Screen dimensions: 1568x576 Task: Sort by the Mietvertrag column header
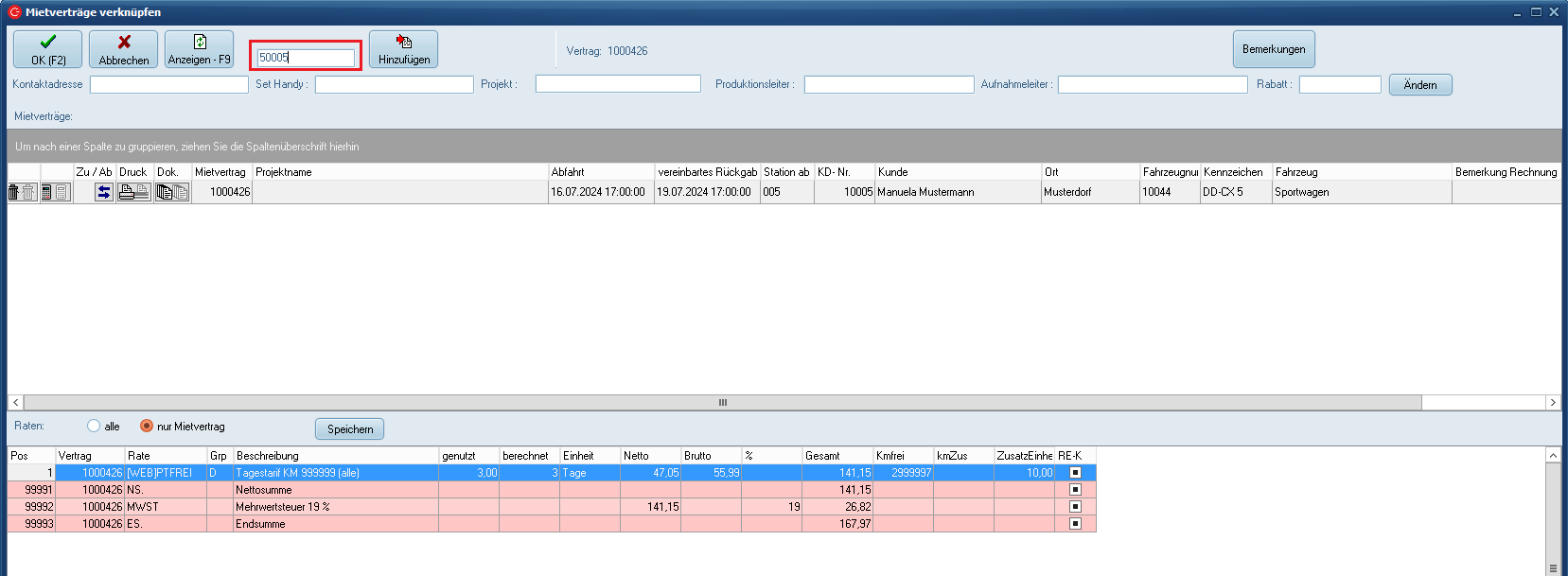tap(220, 172)
